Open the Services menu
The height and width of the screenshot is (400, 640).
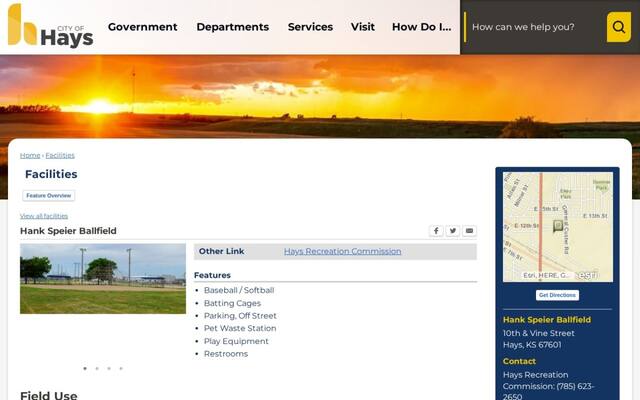tap(310, 27)
